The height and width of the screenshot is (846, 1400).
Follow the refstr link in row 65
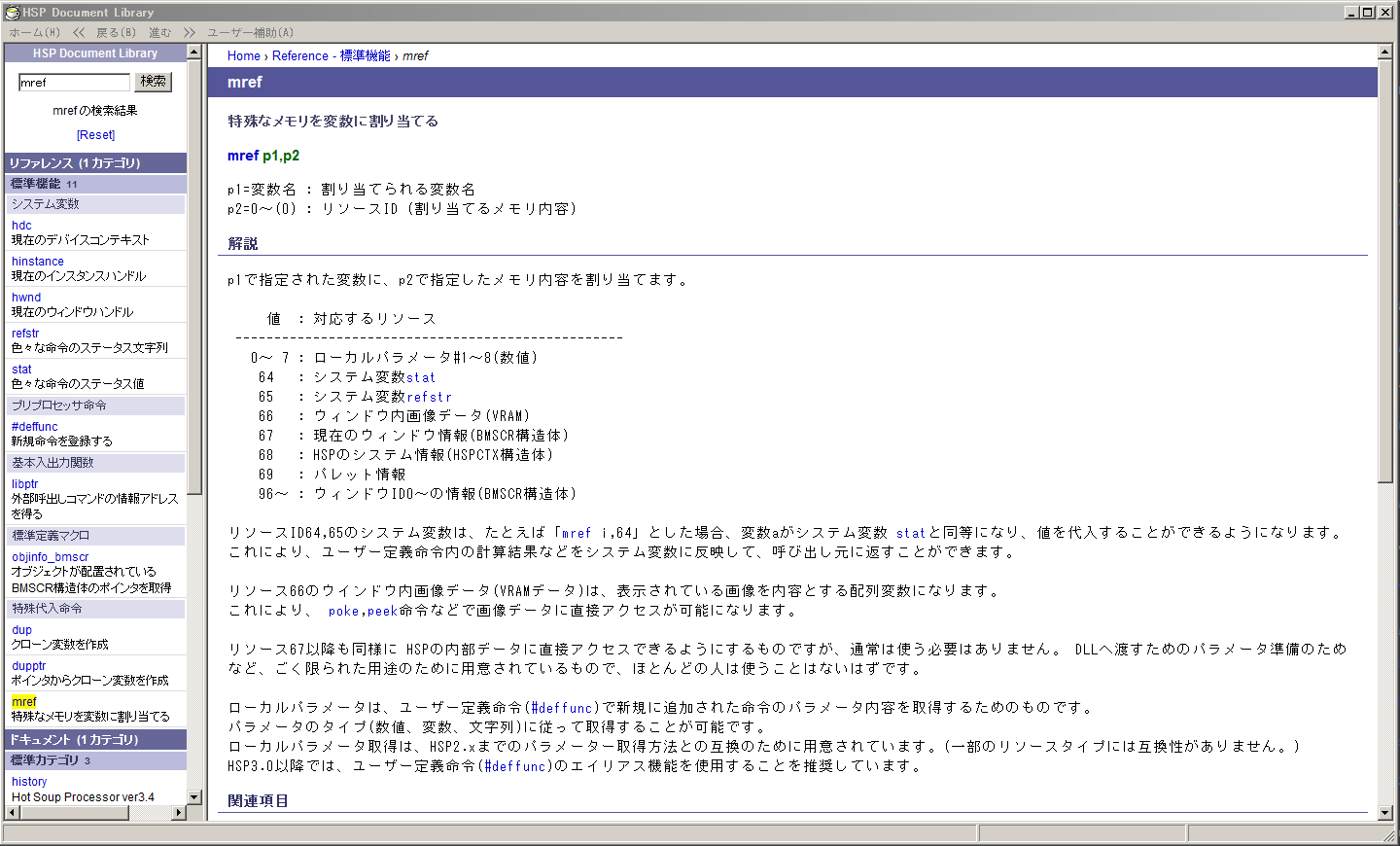430,397
